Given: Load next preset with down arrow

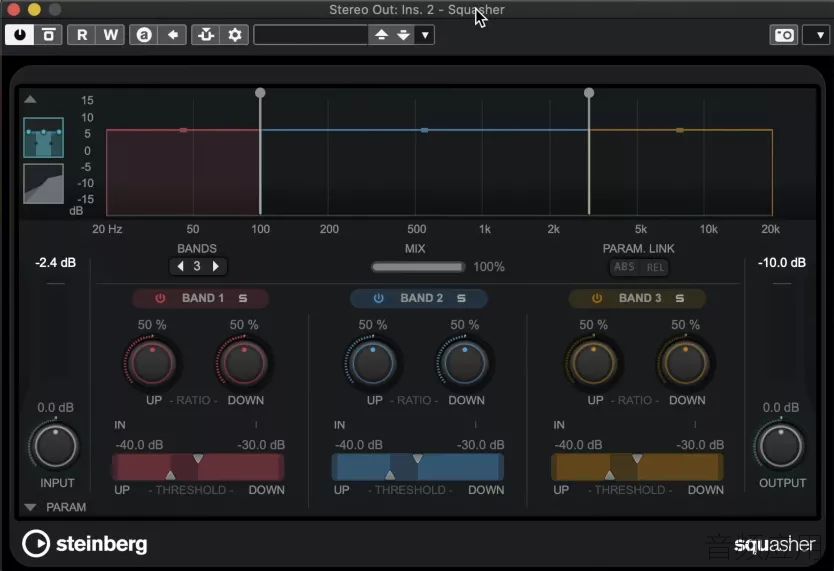Looking at the screenshot, I should [x=404, y=35].
